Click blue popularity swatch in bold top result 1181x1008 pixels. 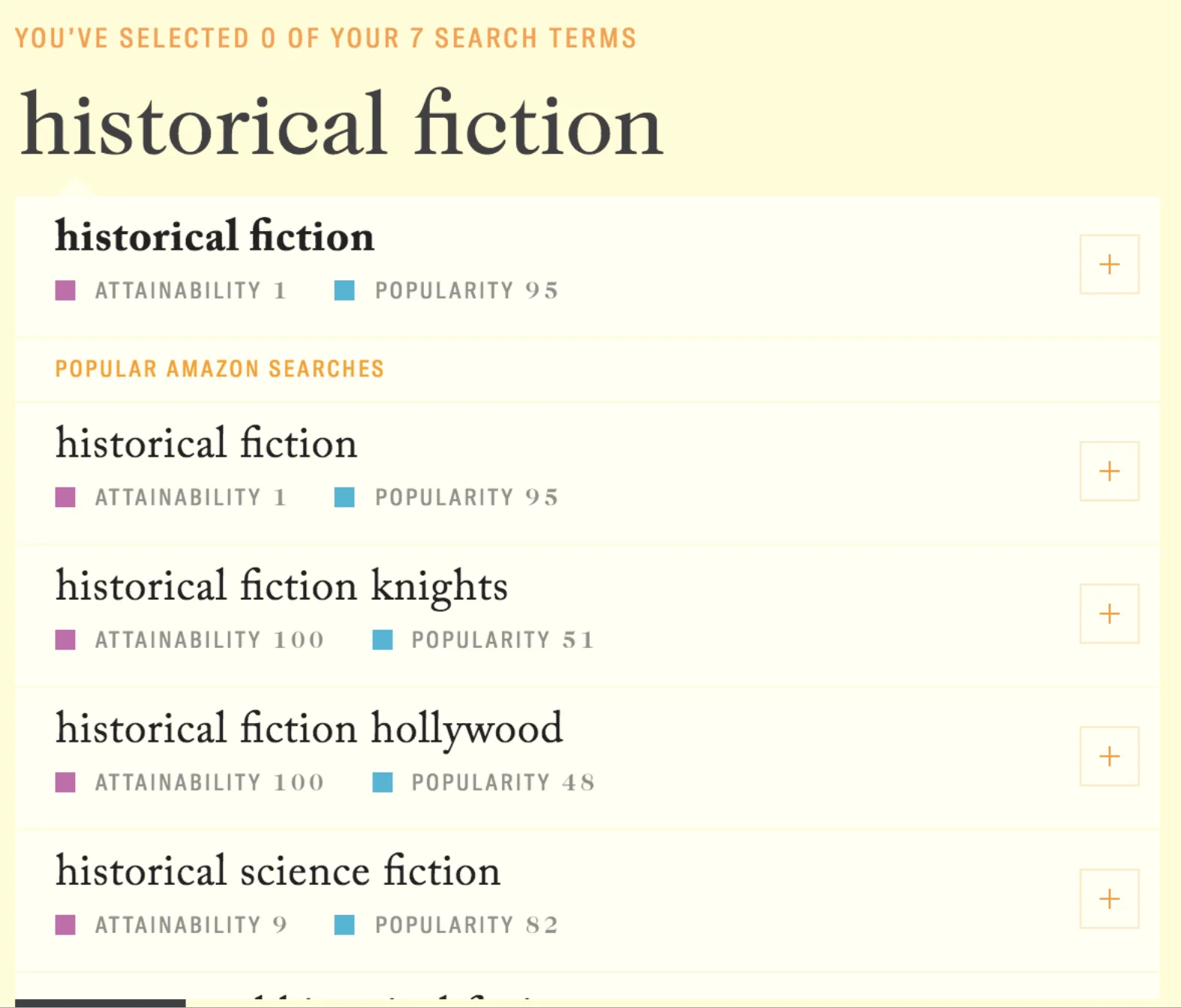click(x=344, y=290)
